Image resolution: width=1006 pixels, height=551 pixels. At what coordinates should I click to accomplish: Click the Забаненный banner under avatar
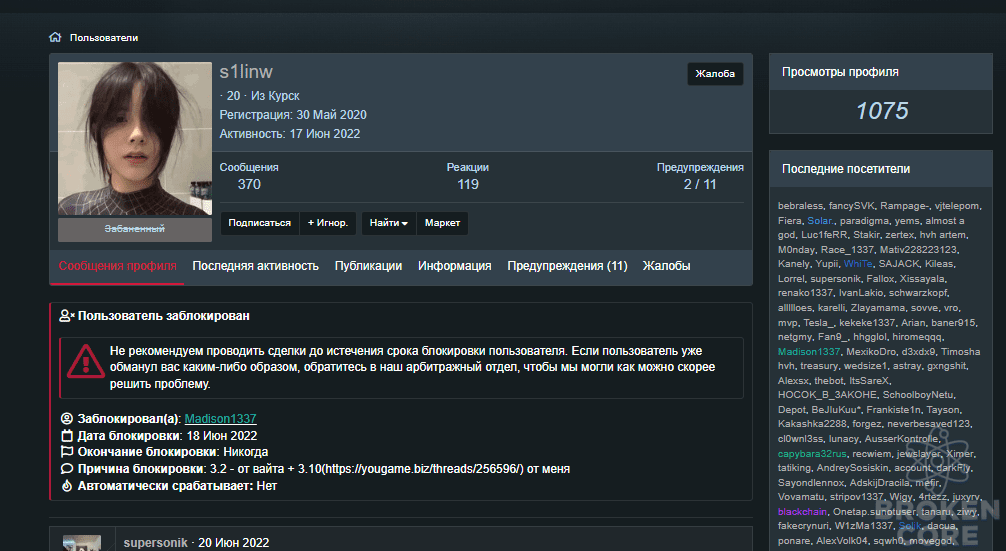tap(135, 230)
